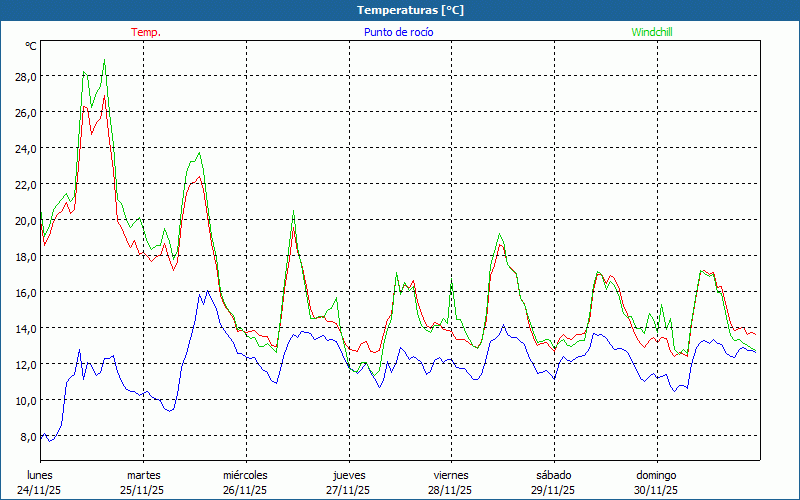Select the jueves day label
The image size is (800, 500).
click(348, 475)
